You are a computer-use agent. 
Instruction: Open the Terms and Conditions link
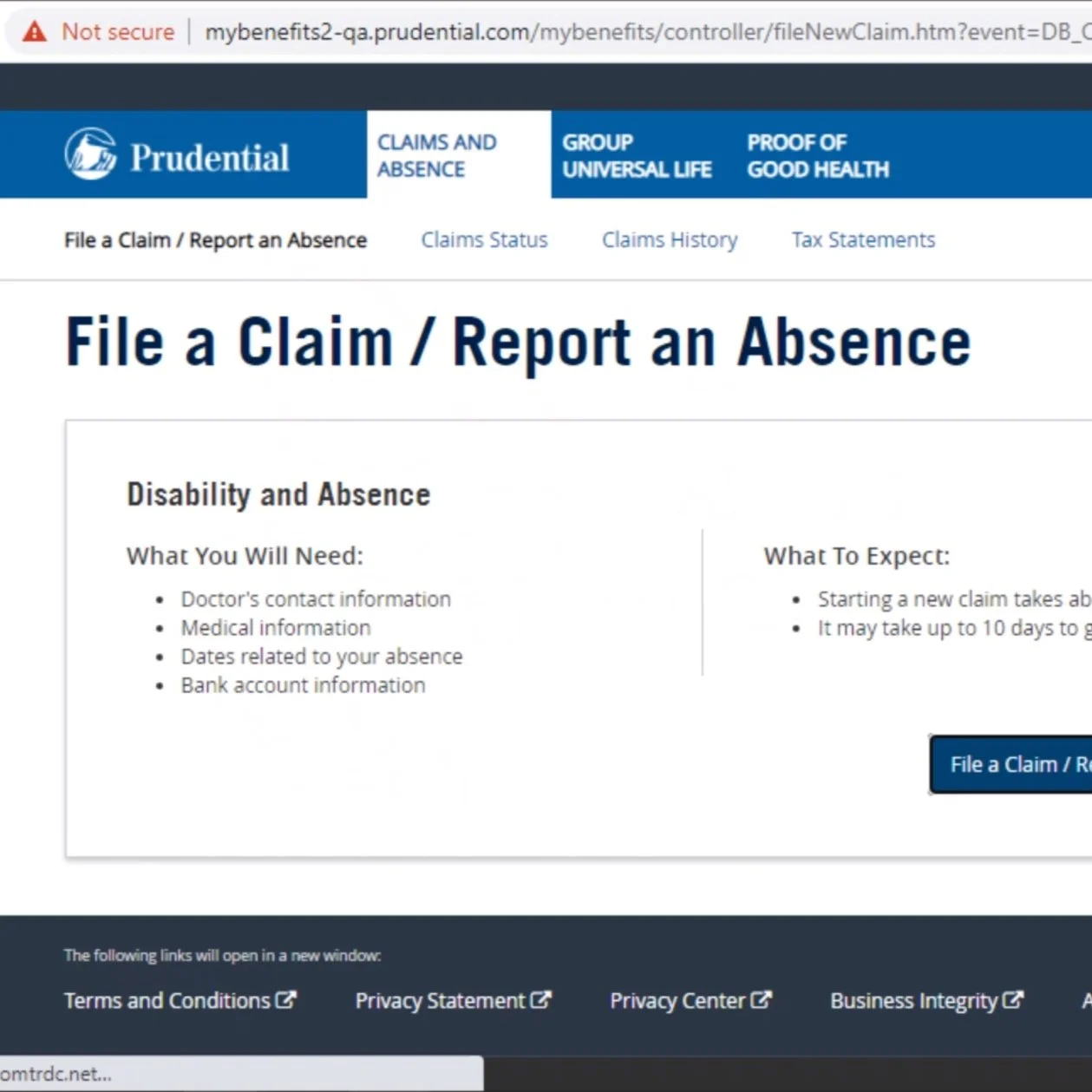pyautogui.click(x=165, y=999)
